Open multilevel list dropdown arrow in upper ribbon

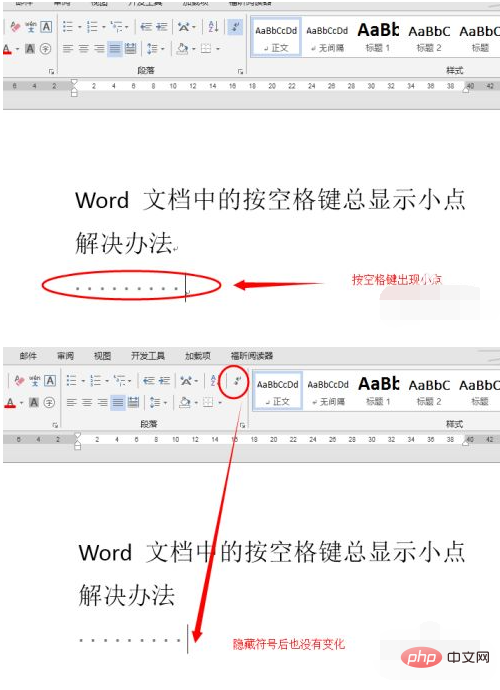pos(127,27)
